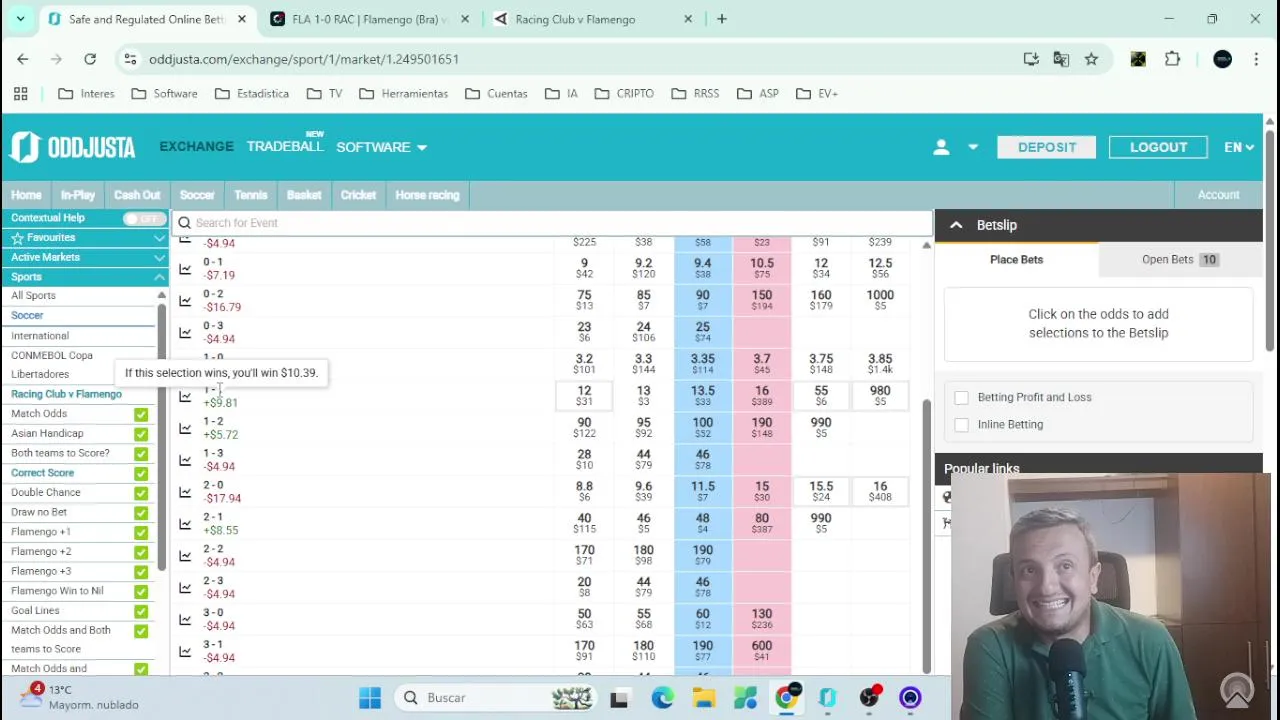This screenshot has height=720, width=1280.
Task: Open price chart for the 1 - 3 score row
Action: pyautogui.click(x=185, y=460)
